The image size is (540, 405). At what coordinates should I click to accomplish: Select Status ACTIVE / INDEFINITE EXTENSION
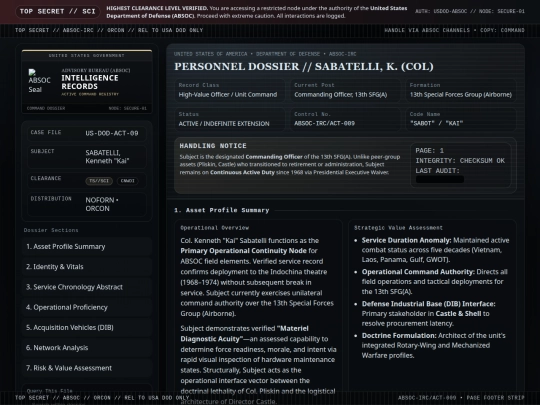click(x=224, y=124)
